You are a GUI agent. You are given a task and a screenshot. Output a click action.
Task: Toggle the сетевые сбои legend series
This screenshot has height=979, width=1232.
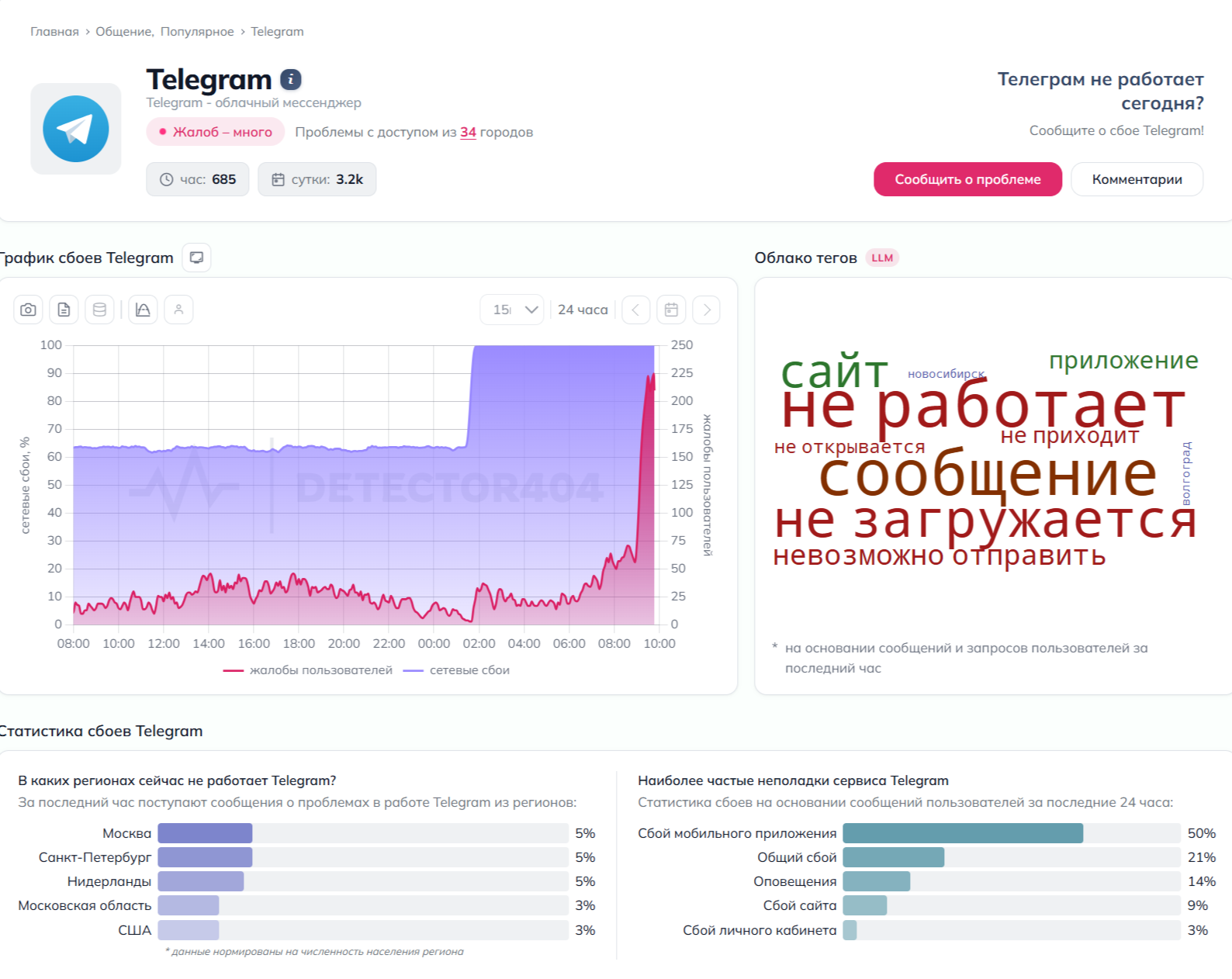click(457, 670)
